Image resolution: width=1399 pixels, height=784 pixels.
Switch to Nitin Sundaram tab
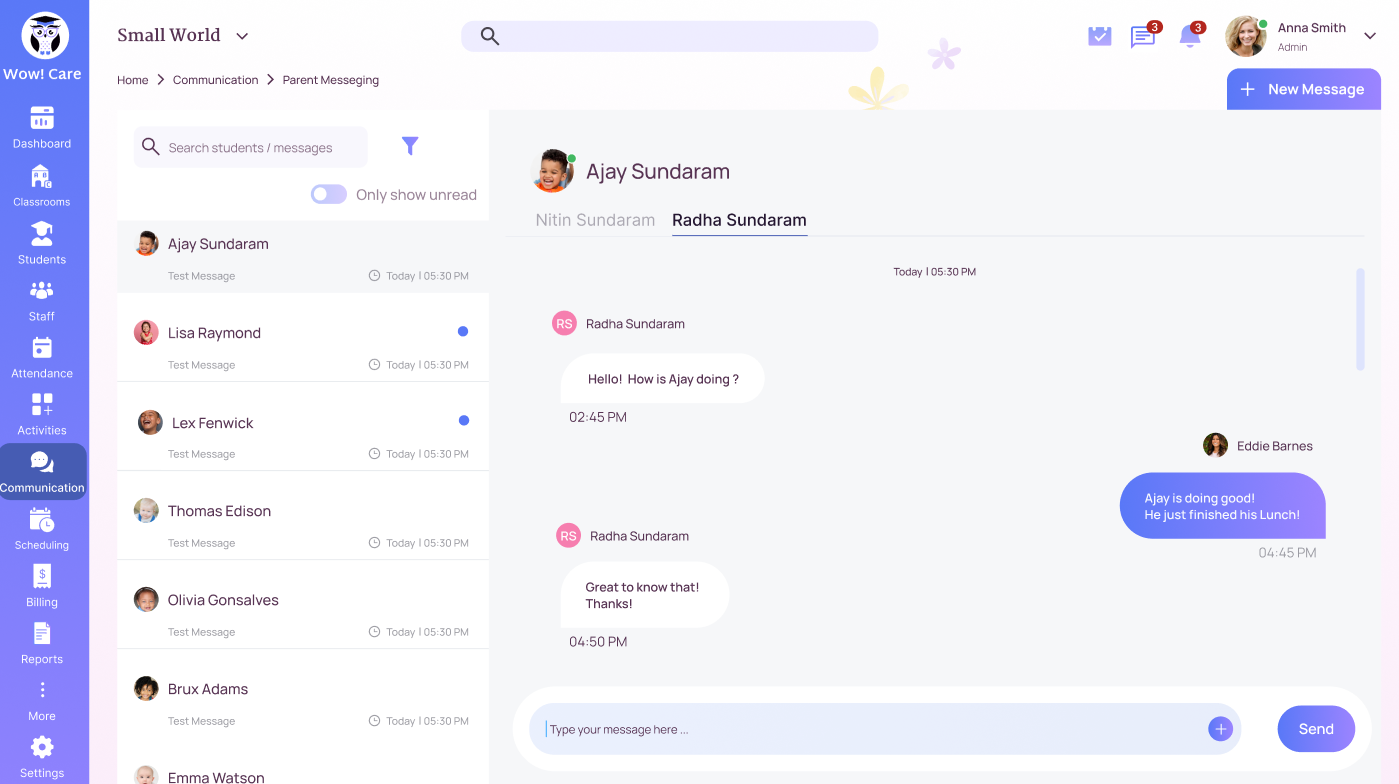595,220
